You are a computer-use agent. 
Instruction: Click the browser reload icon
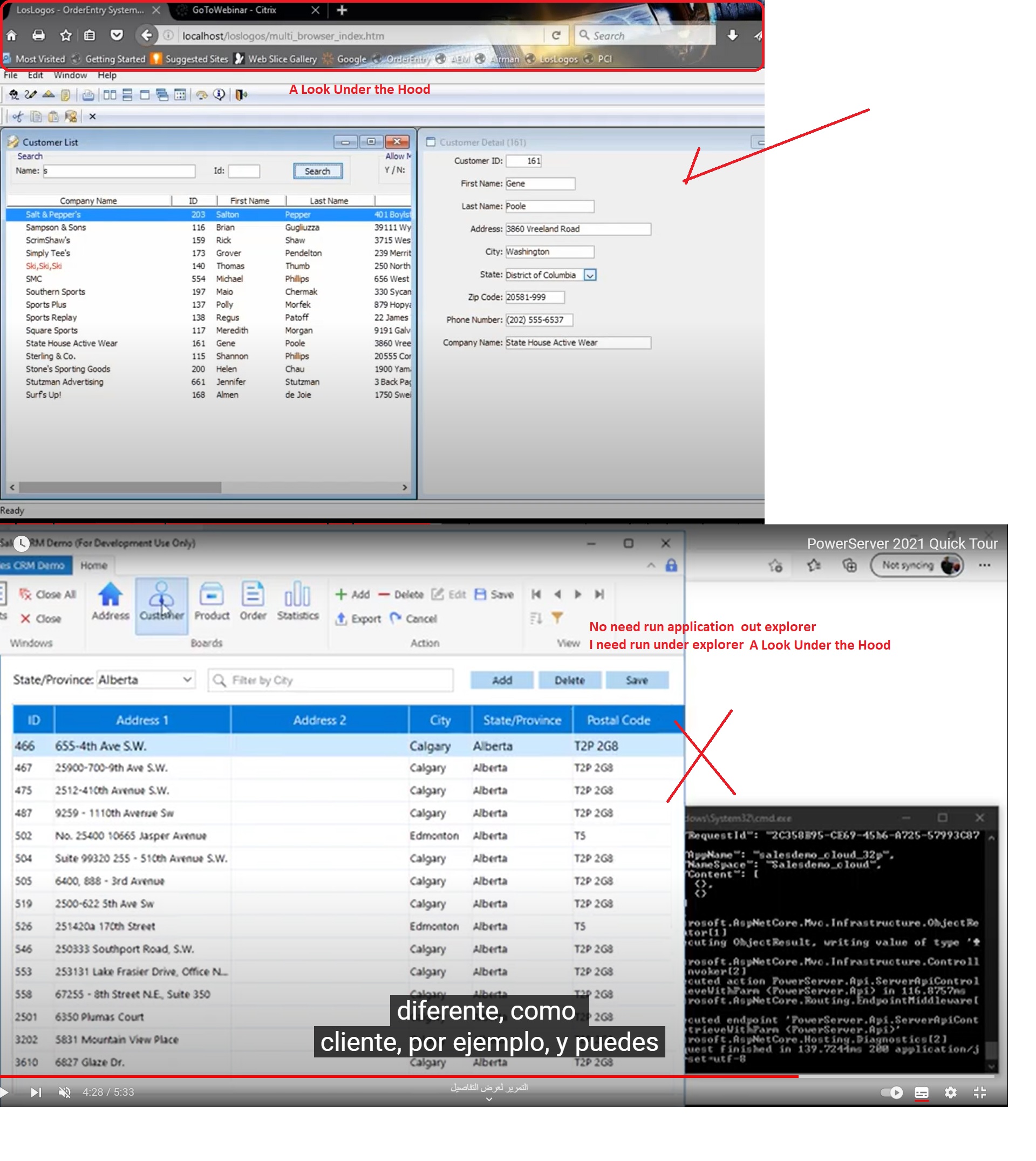point(556,35)
